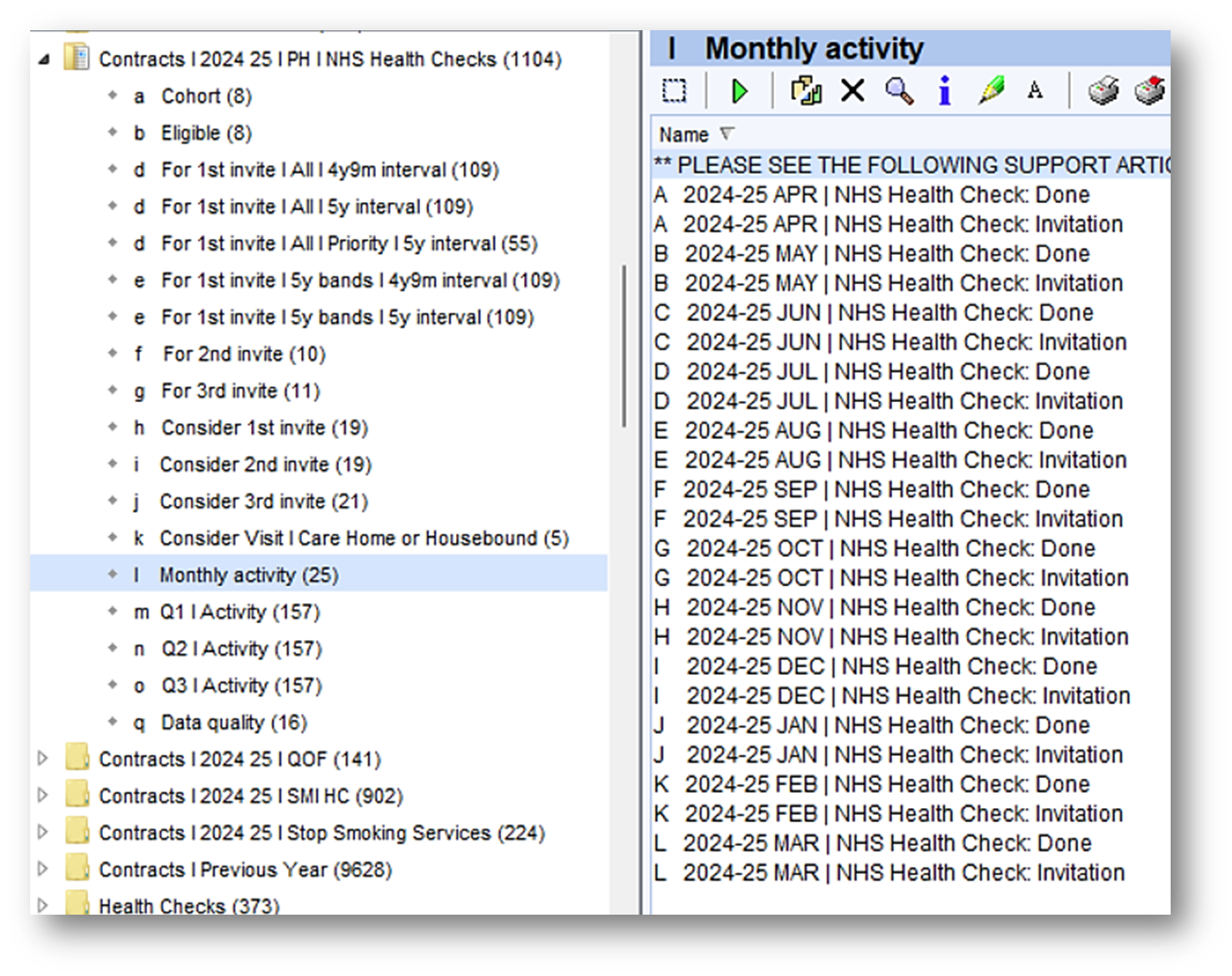Screen dimensions: 1232x976
Task: Run report with green play icon
Action: coord(740,91)
